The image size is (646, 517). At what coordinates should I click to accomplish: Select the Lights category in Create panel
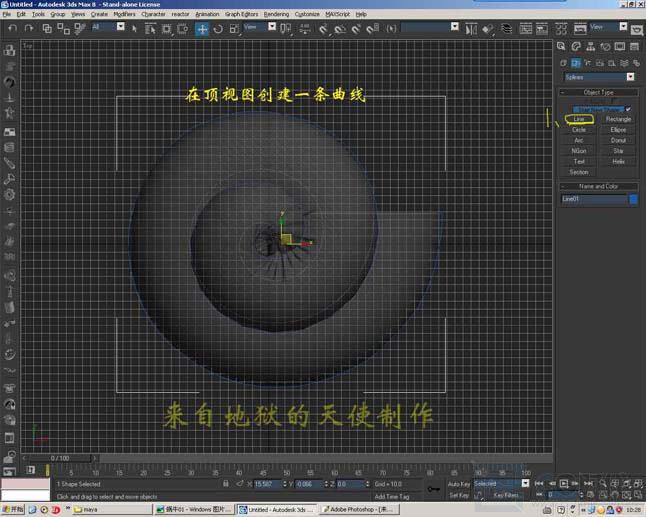click(587, 63)
